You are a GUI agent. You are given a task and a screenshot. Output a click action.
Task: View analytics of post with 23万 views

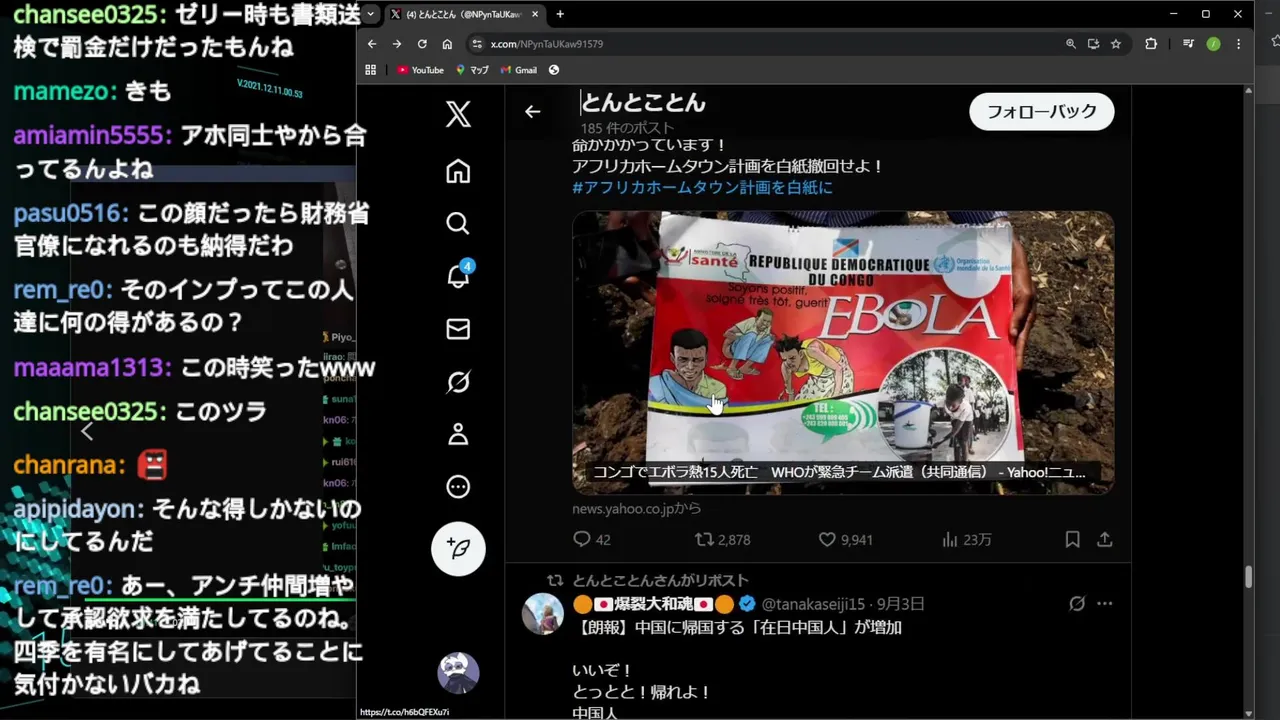(x=967, y=539)
